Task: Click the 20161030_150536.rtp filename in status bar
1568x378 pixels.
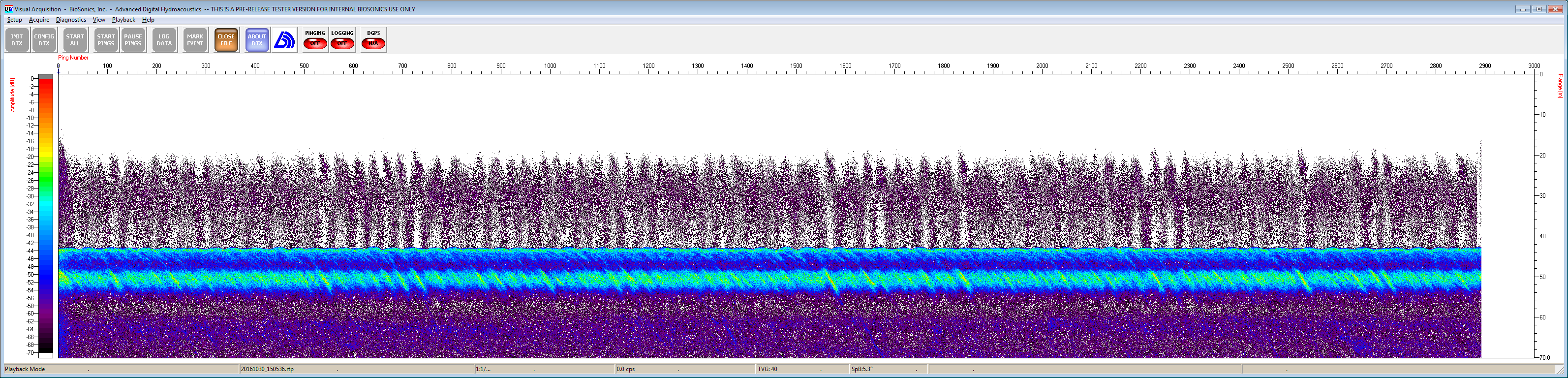Action: (x=267, y=369)
